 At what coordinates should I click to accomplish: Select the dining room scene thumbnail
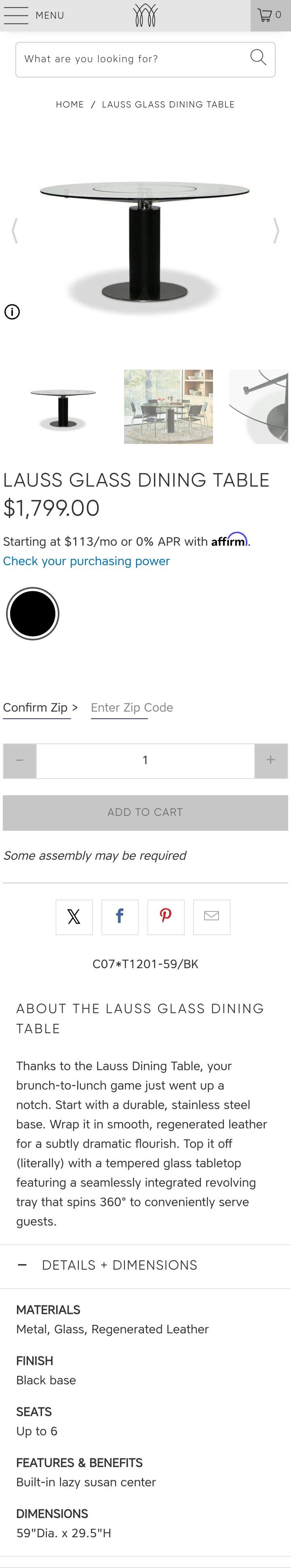tap(168, 407)
